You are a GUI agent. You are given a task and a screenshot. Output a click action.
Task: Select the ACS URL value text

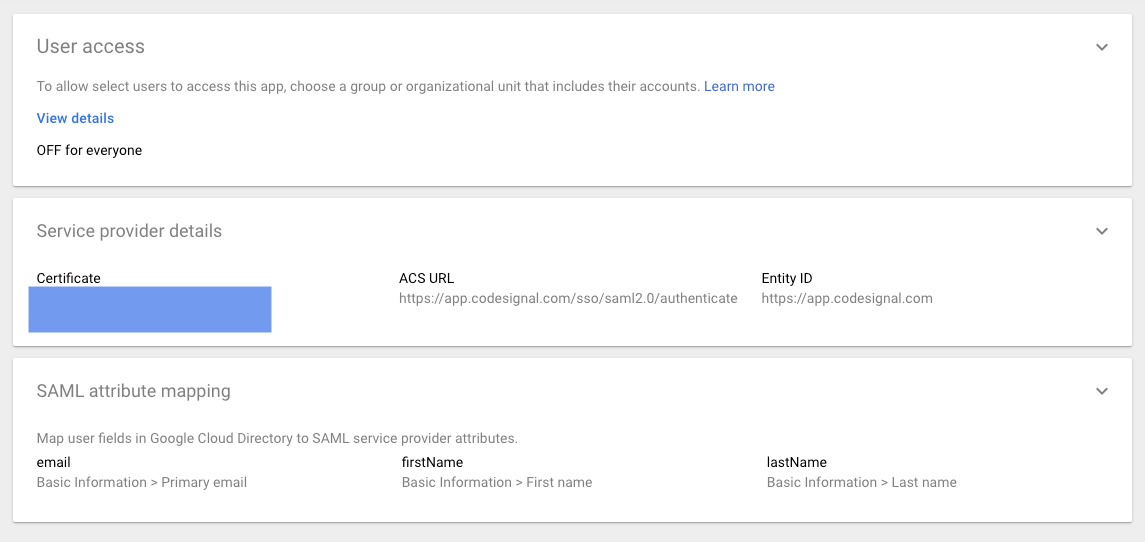[568, 298]
